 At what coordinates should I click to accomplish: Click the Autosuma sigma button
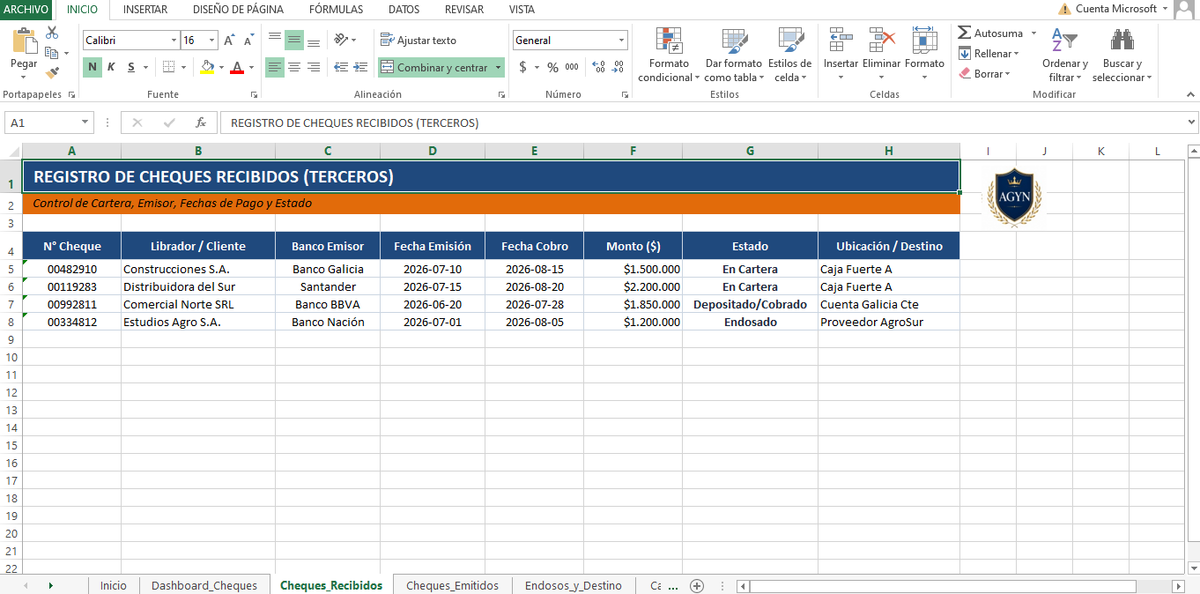pos(991,34)
